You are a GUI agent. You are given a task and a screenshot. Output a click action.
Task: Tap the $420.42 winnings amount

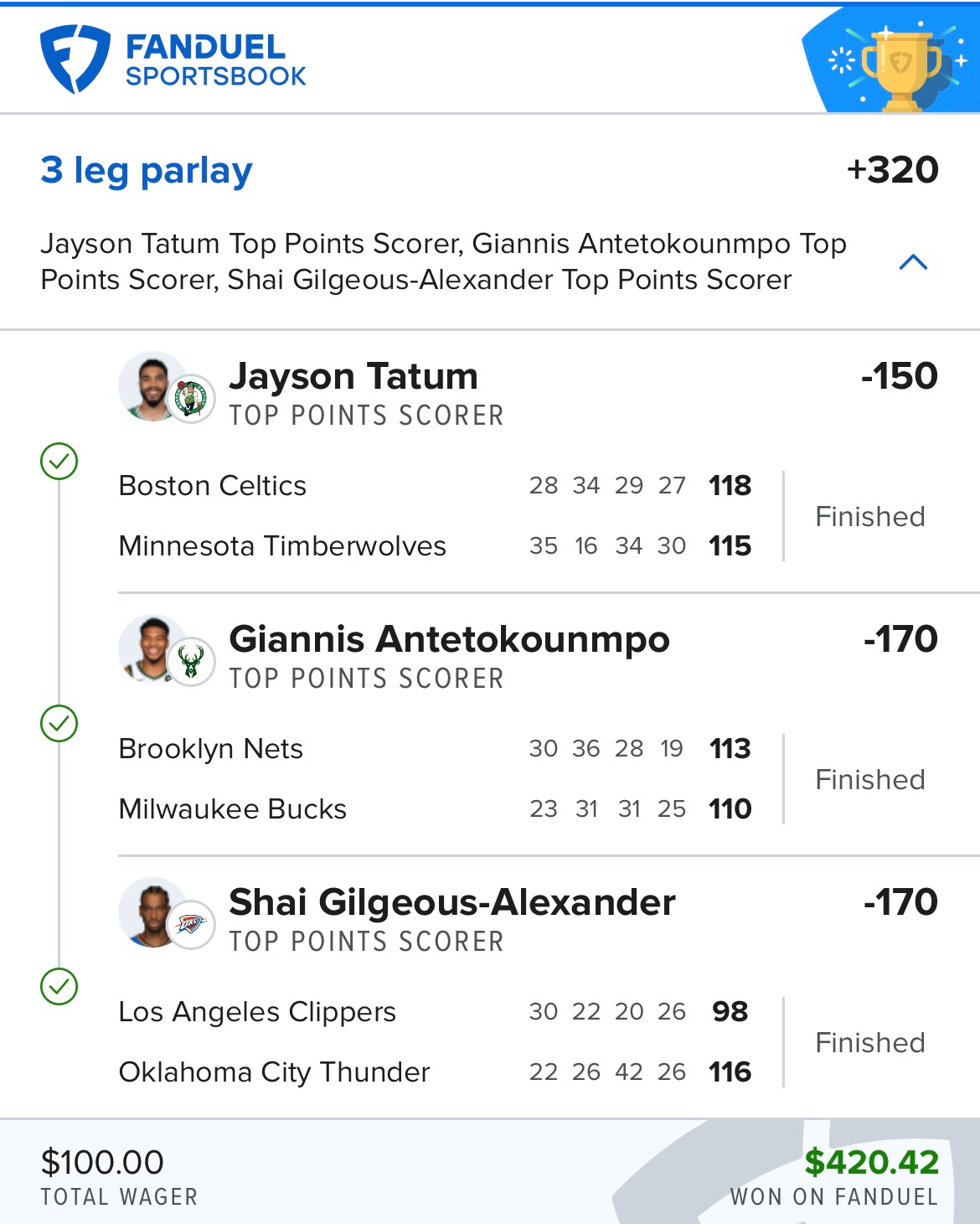point(871,1162)
